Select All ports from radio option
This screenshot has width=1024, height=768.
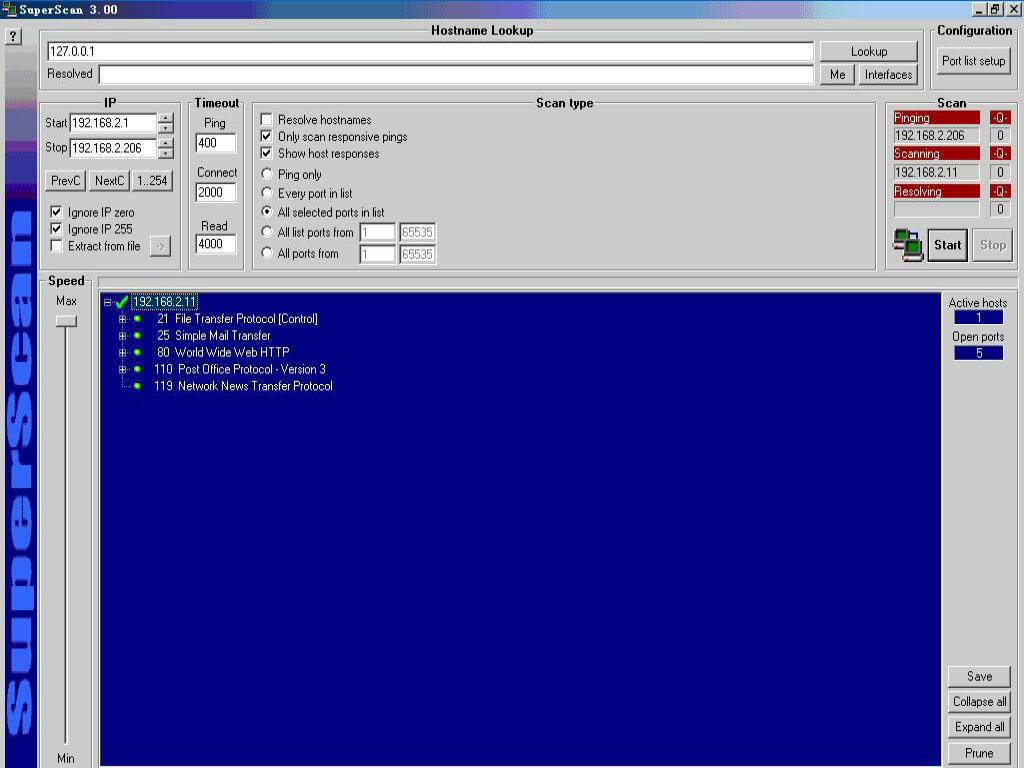pyautogui.click(x=266, y=253)
